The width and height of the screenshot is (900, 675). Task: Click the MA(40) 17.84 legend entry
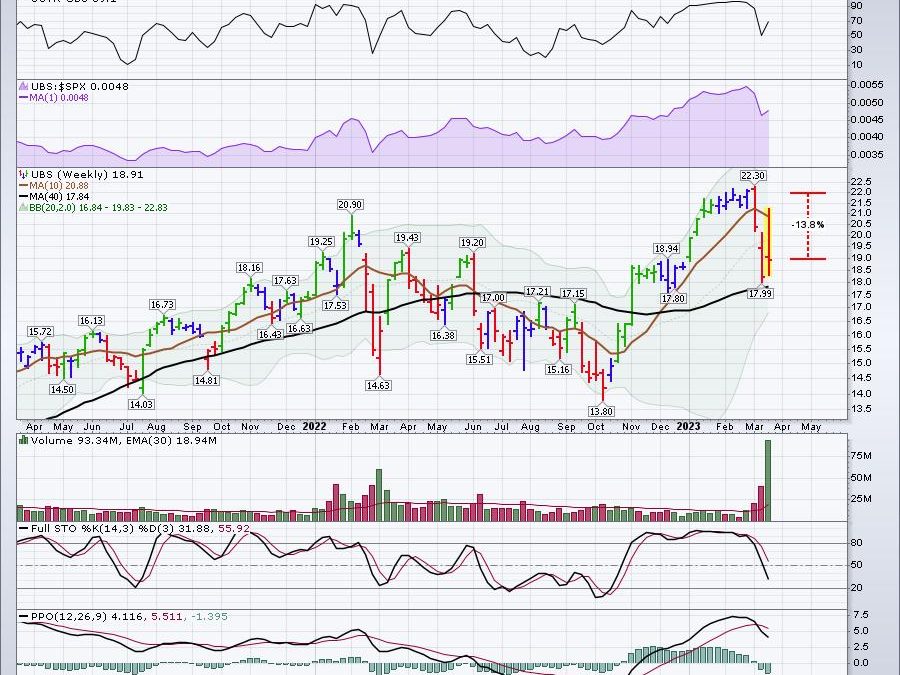pyautogui.click(x=59, y=196)
